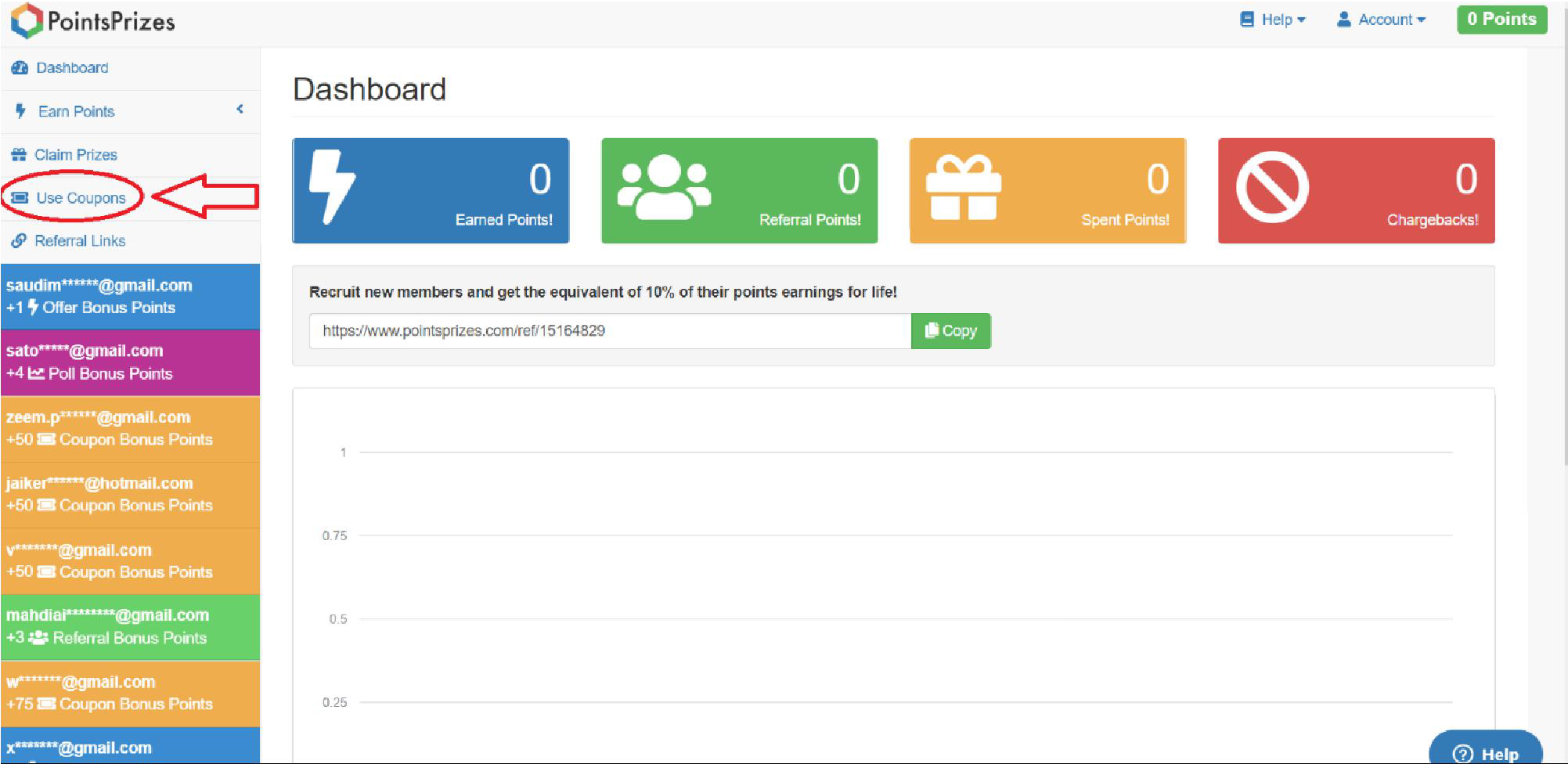Open Claim Prizes page
Viewport: 1568px width, 764px height.
130,155
